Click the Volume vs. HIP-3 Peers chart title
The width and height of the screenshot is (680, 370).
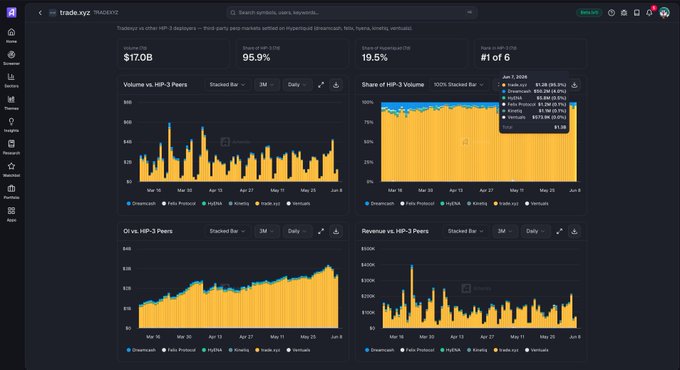(x=155, y=85)
